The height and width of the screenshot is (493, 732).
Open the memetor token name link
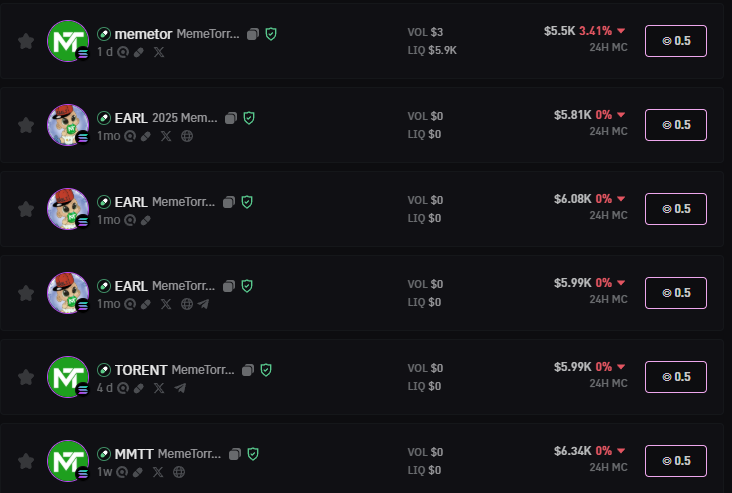coord(143,34)
